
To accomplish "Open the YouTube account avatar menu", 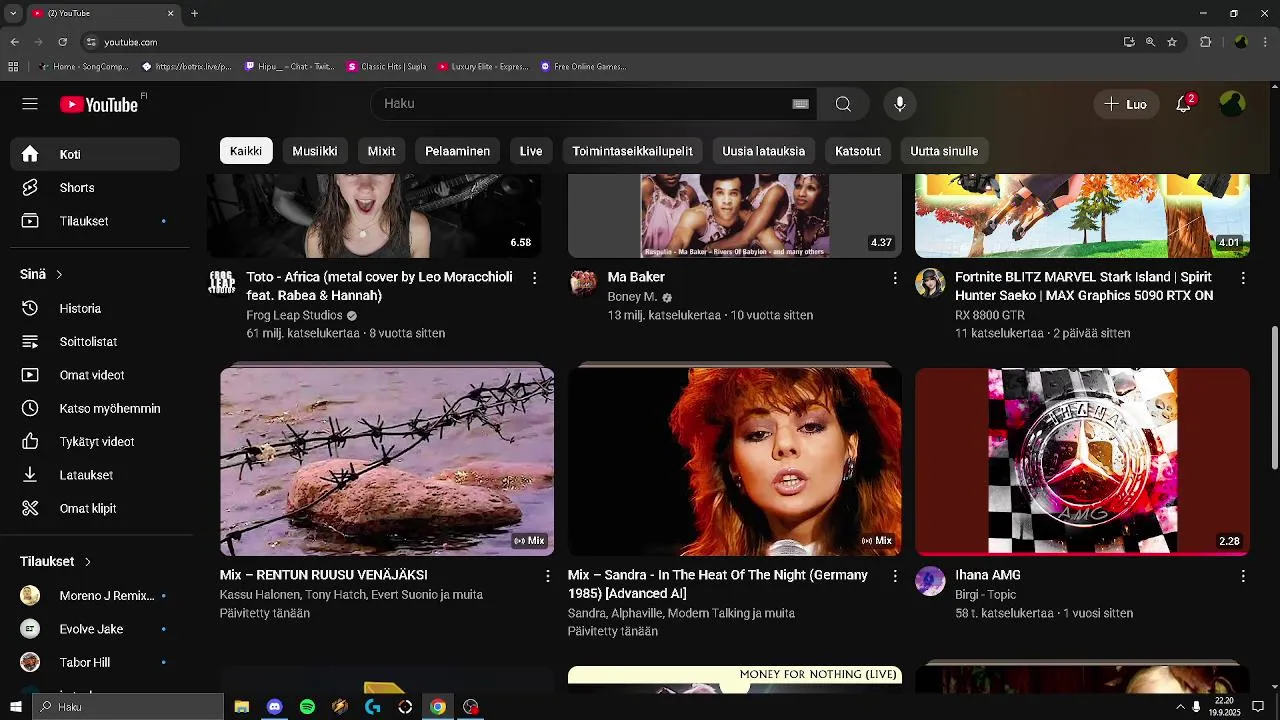I will tap(1232, 104).
